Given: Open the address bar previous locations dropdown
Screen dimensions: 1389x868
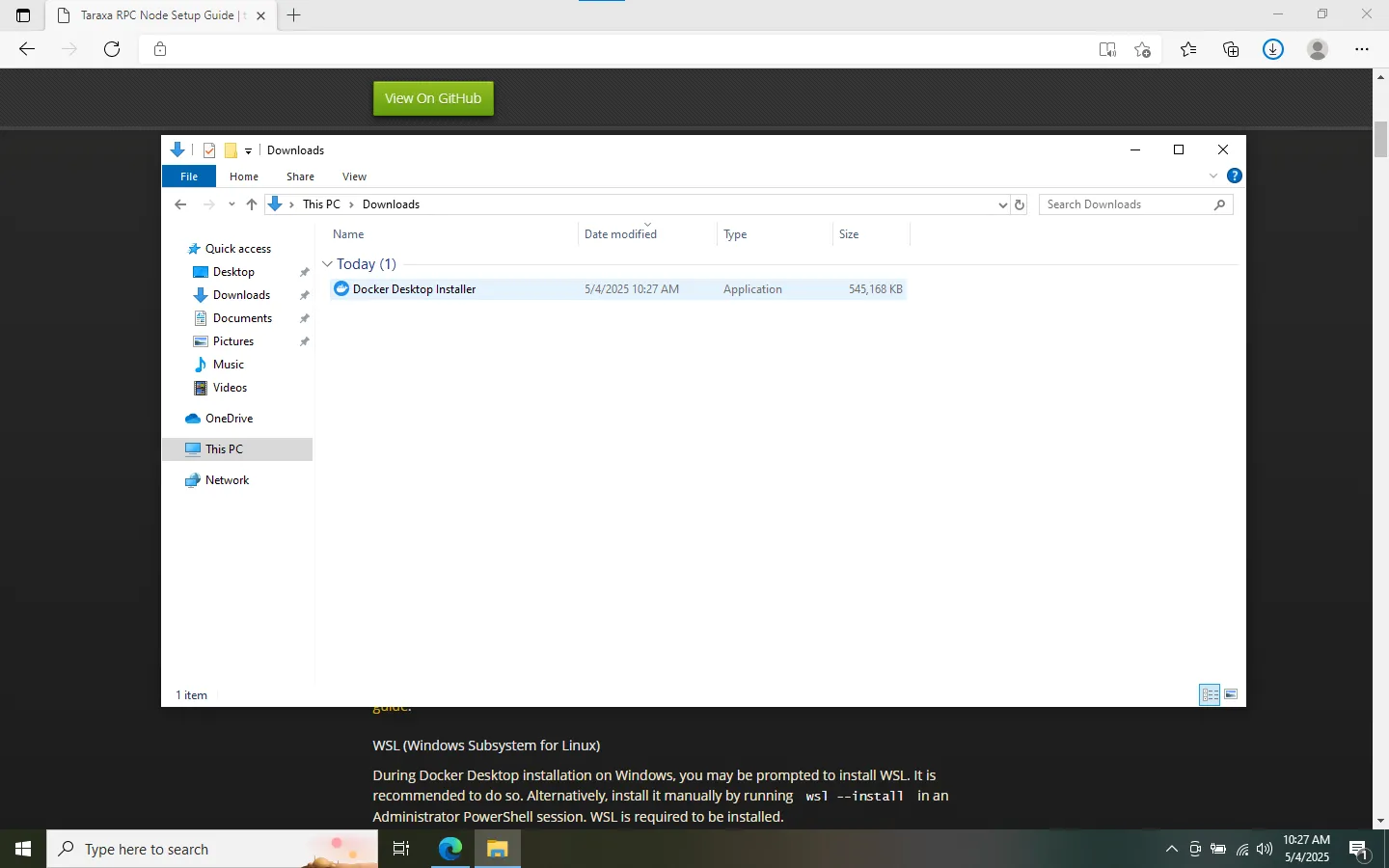Looking at the screenshot, I should pos(1002,204).
